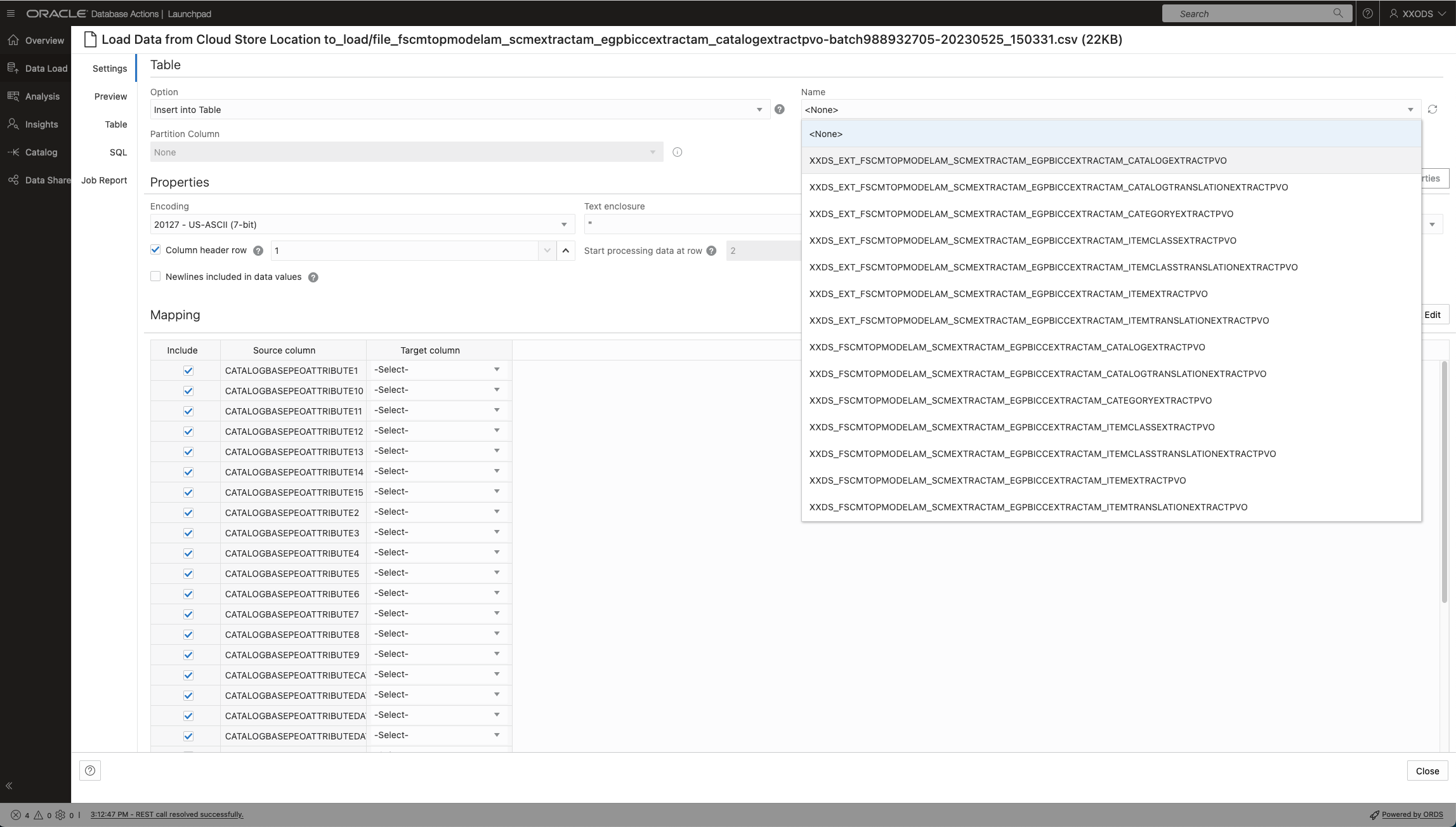
Task: Open the navigation hamburger menu
Action: click(10, 13)
